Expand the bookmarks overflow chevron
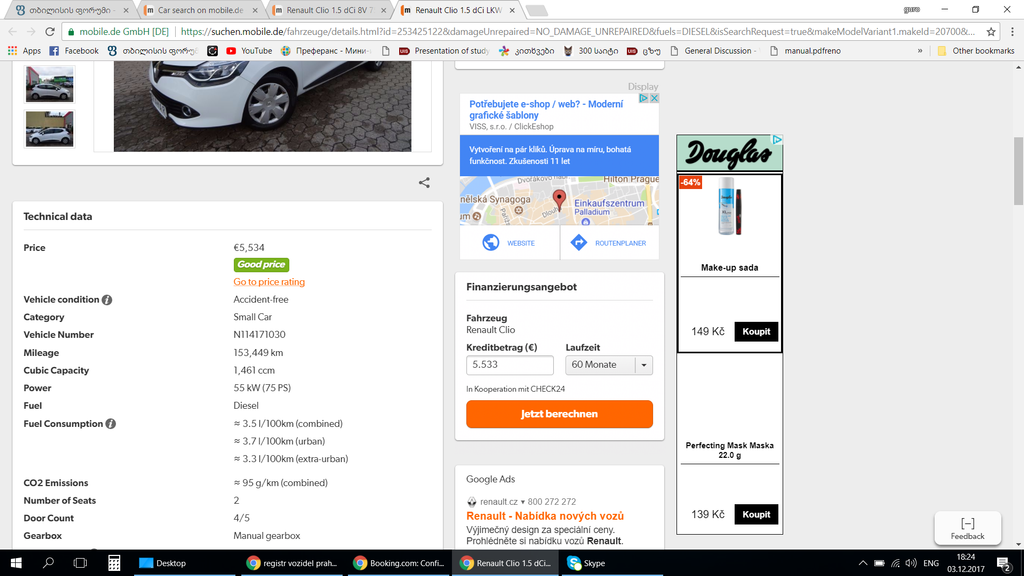The height and width of the screenshot is (576, 1024). click(920, 51)
